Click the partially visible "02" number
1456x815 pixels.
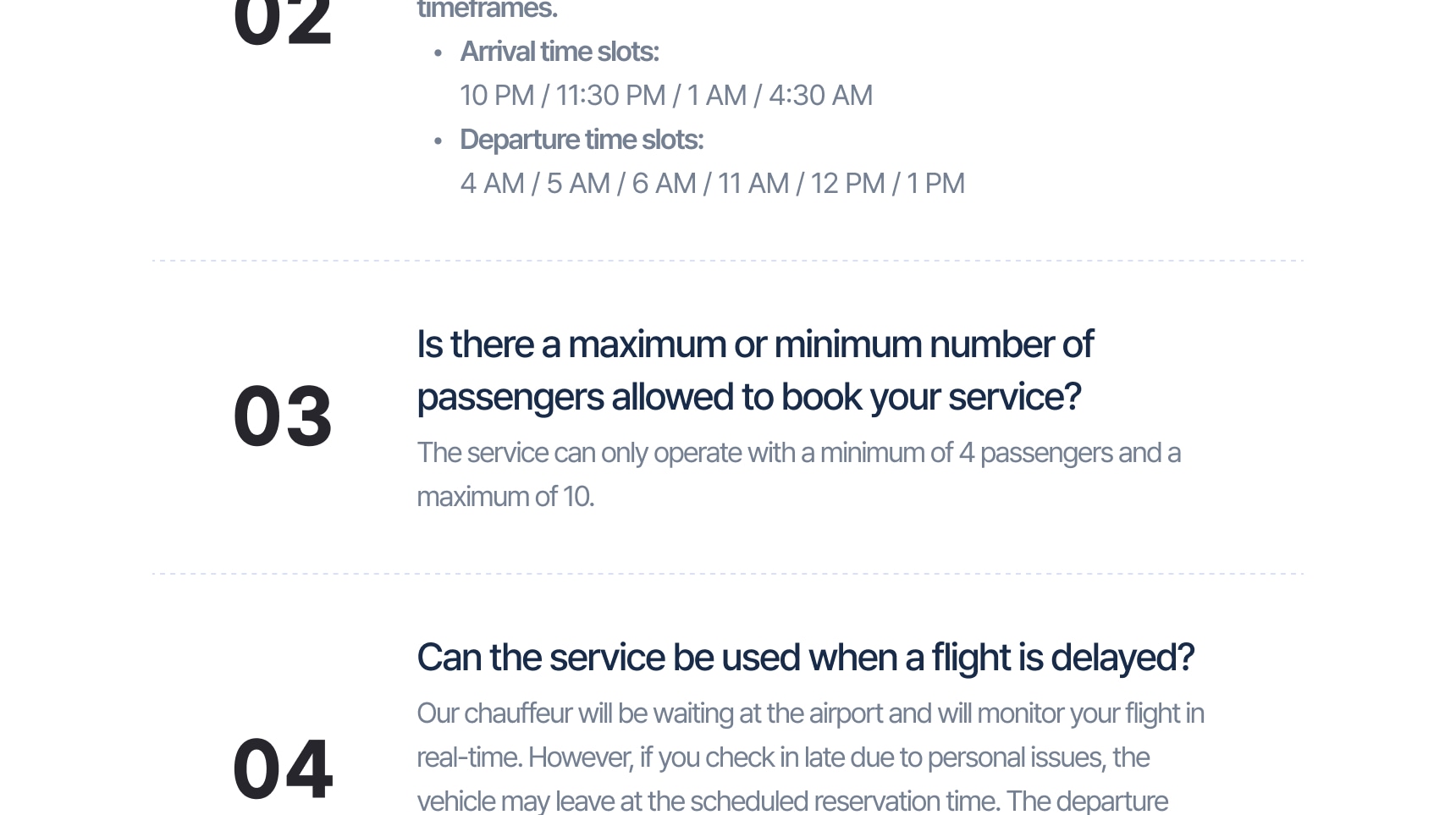(283, 22)
